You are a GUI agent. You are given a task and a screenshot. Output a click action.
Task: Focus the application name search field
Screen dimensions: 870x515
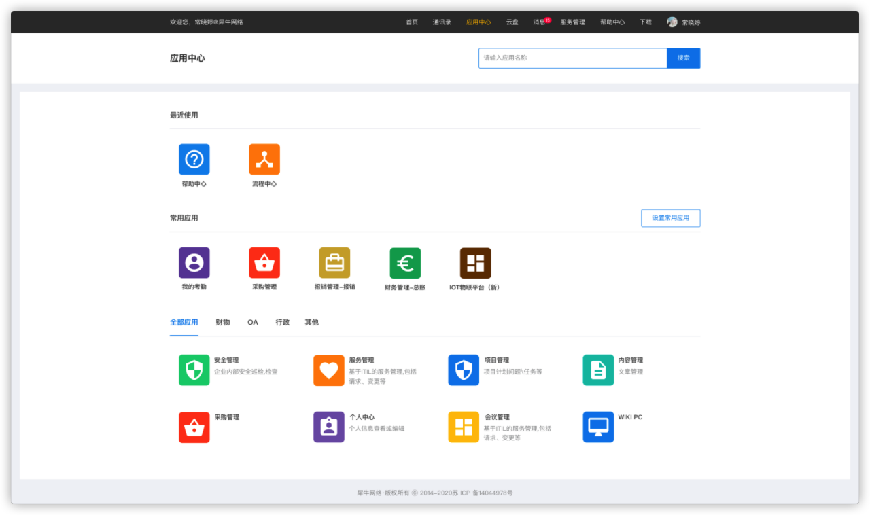click(x=573, y=58)
